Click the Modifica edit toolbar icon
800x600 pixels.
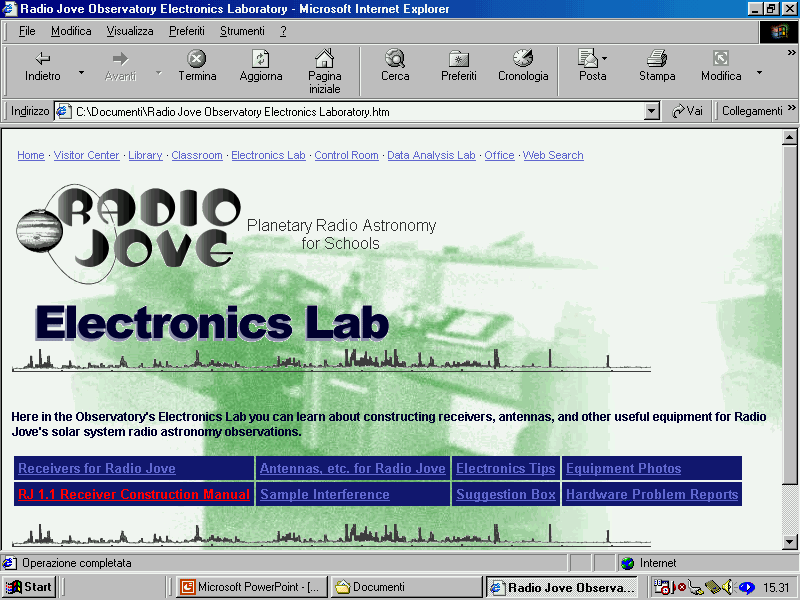coord(720,59)
